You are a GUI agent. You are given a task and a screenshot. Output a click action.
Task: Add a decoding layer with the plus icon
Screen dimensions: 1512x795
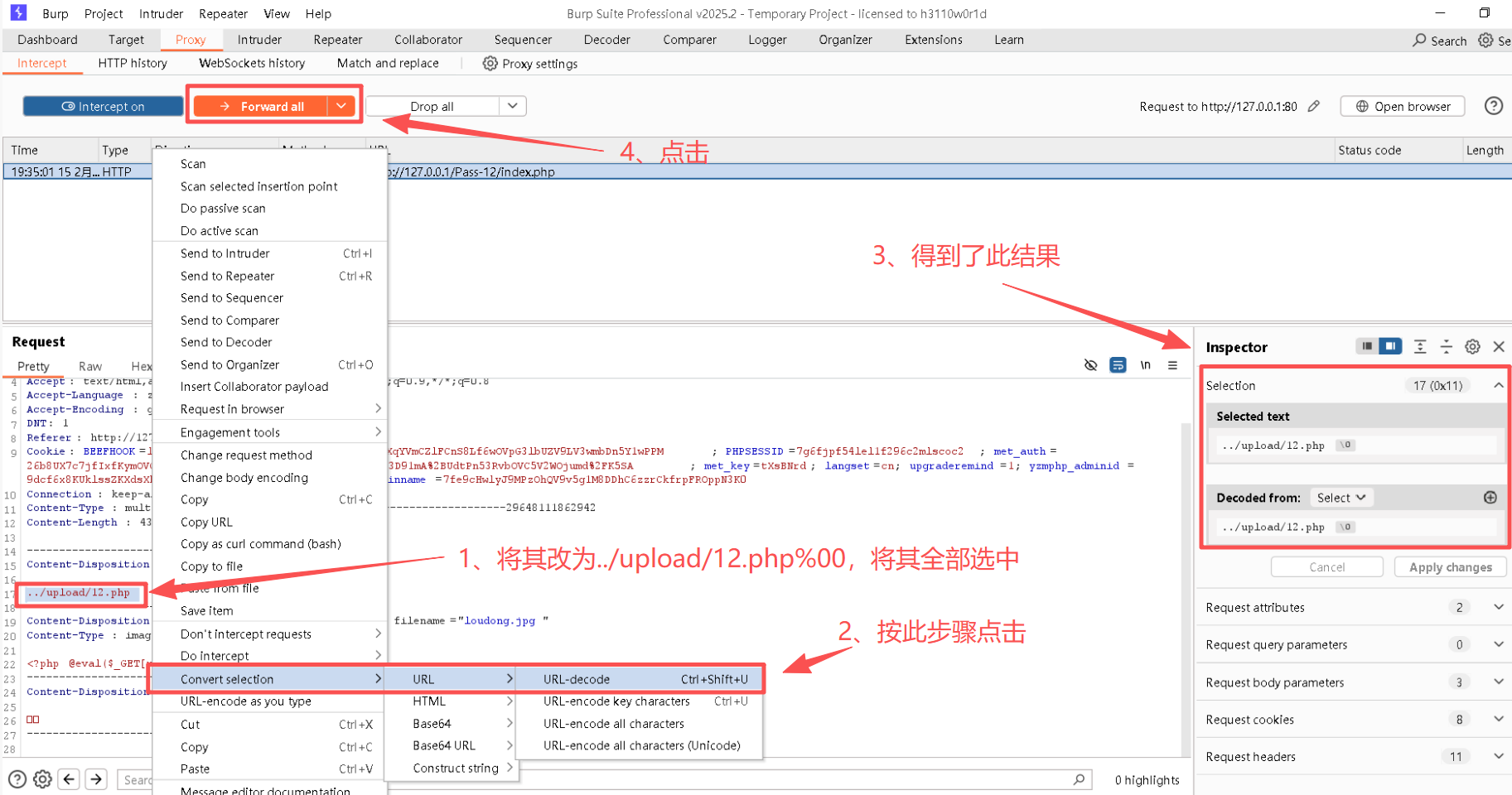click(x=1490, y=498)
